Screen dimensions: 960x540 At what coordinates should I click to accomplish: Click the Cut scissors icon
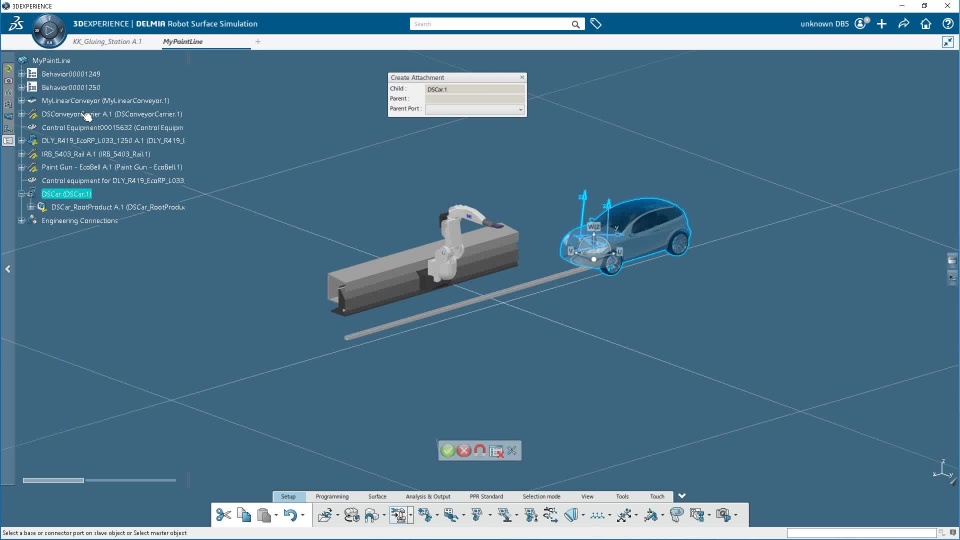tap(223, 515)
